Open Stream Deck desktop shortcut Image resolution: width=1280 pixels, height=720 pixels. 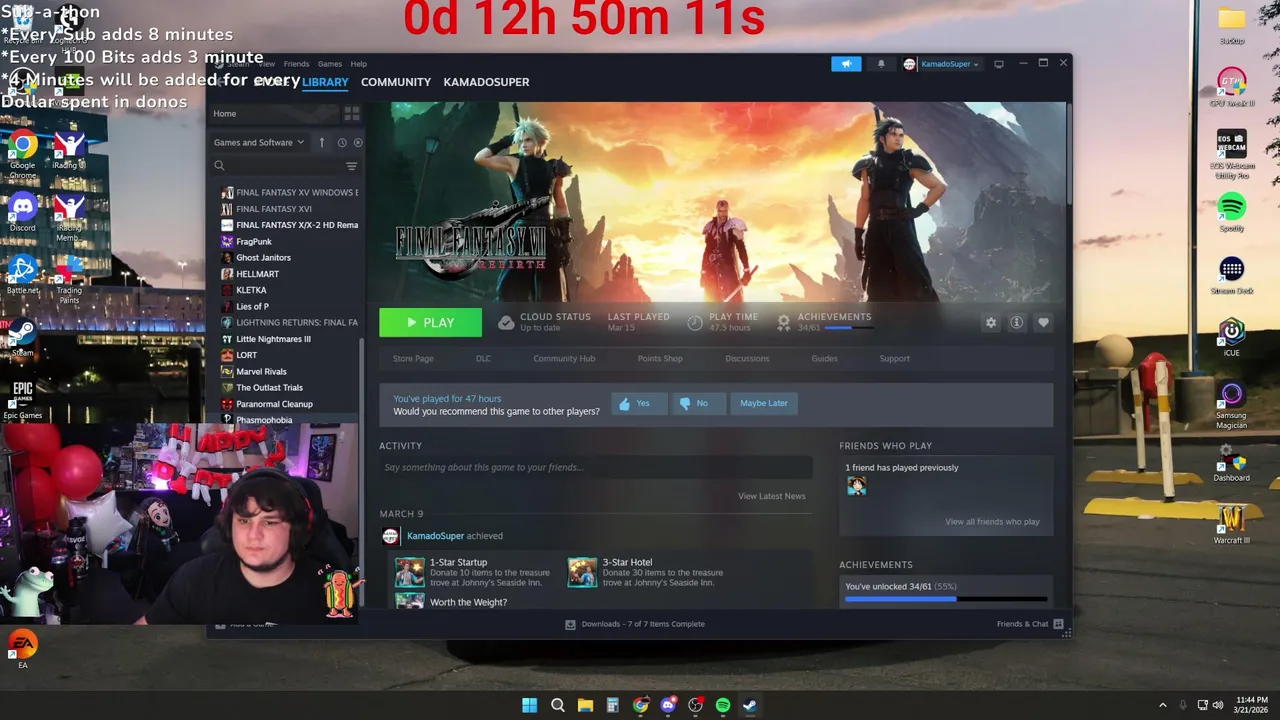tap(1232, 276)
